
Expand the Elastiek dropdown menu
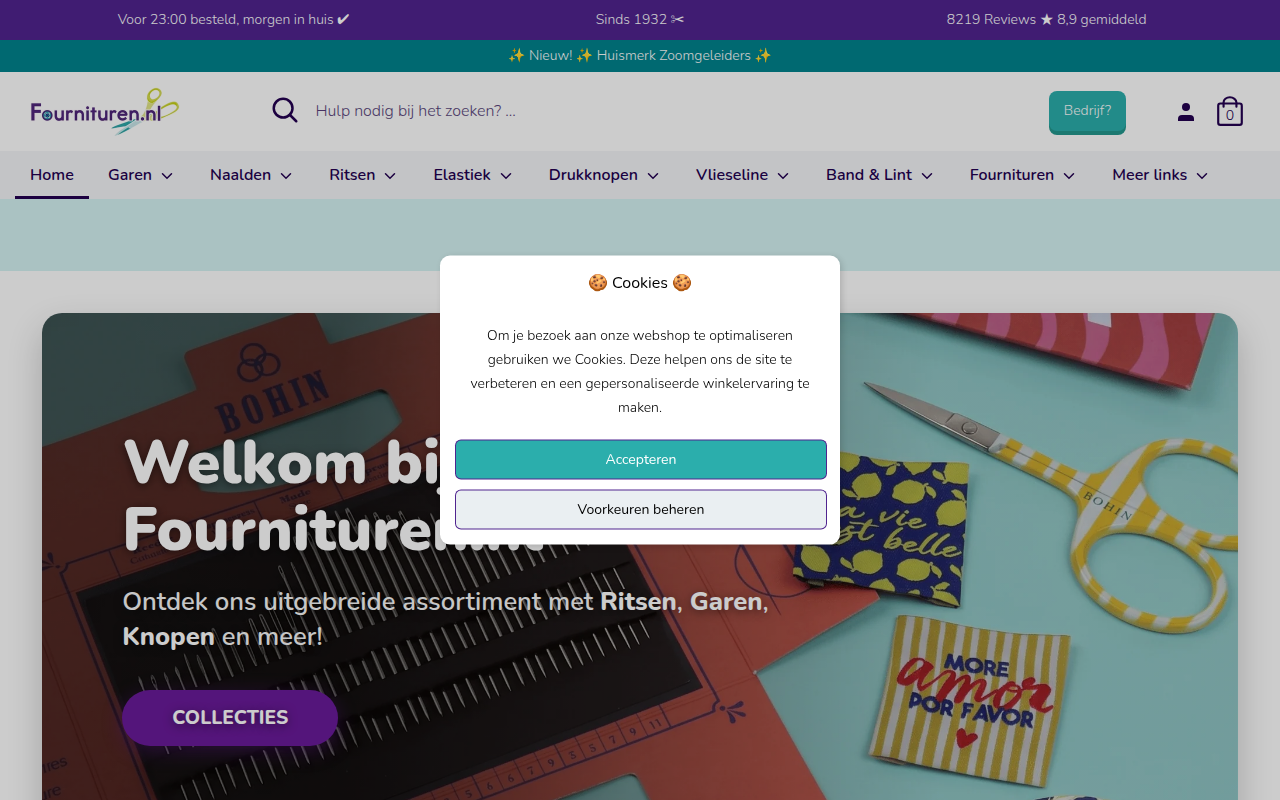[x=473, y=175]
